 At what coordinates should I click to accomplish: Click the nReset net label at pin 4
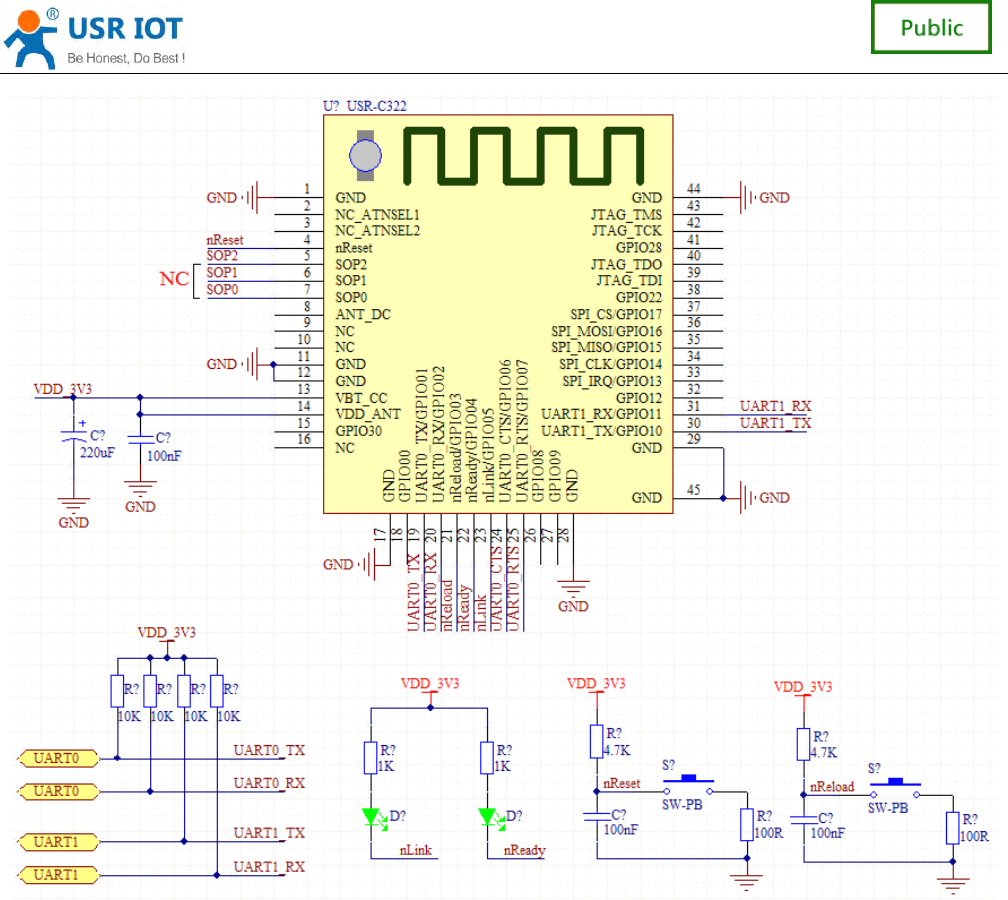pyautogui.click(x=224, y=240)
